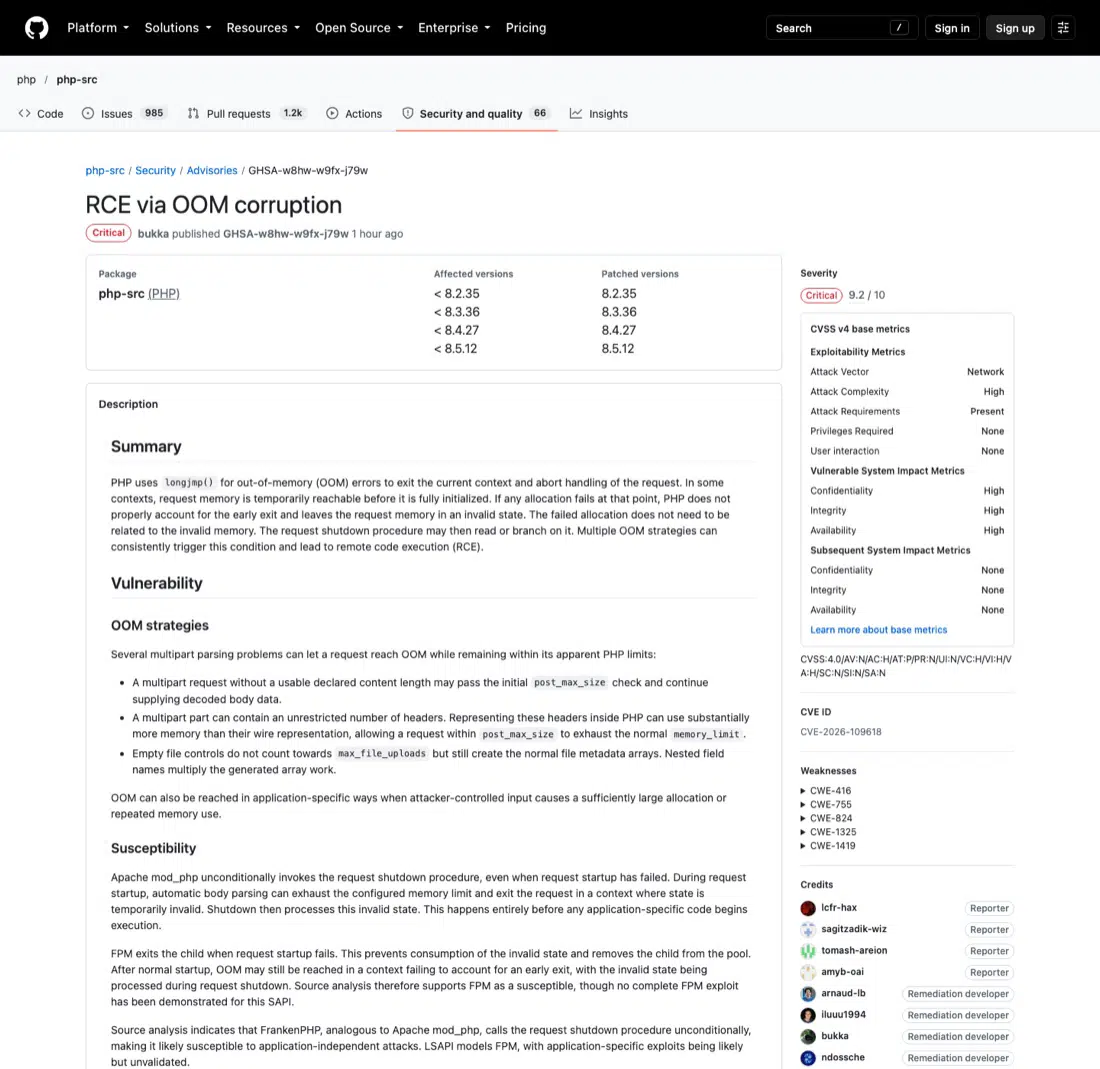Open iluuu1994 username in Credits
This screenshot has width=1100, height=1069.
(x=843, y=1014)
